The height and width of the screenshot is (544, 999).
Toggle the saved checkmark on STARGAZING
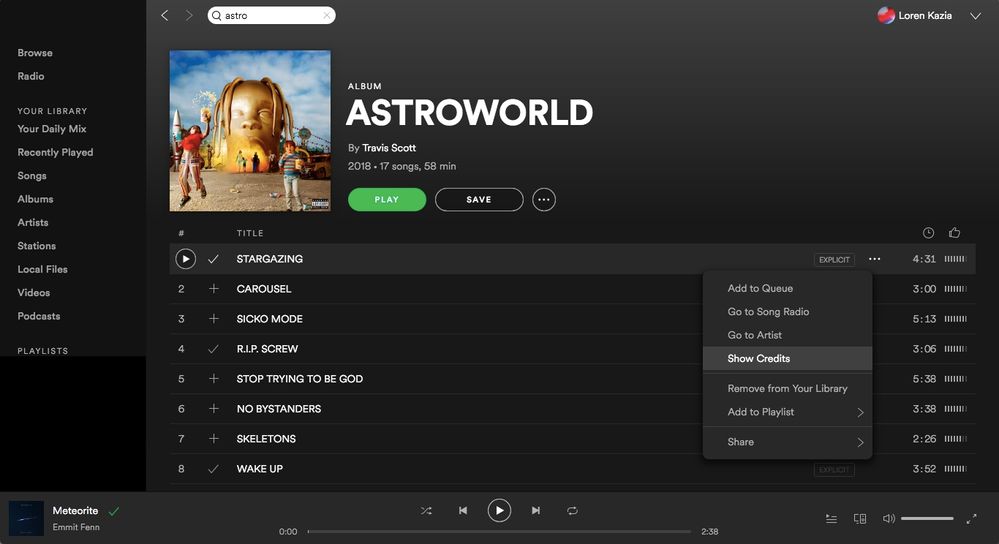tap(213, 259)
